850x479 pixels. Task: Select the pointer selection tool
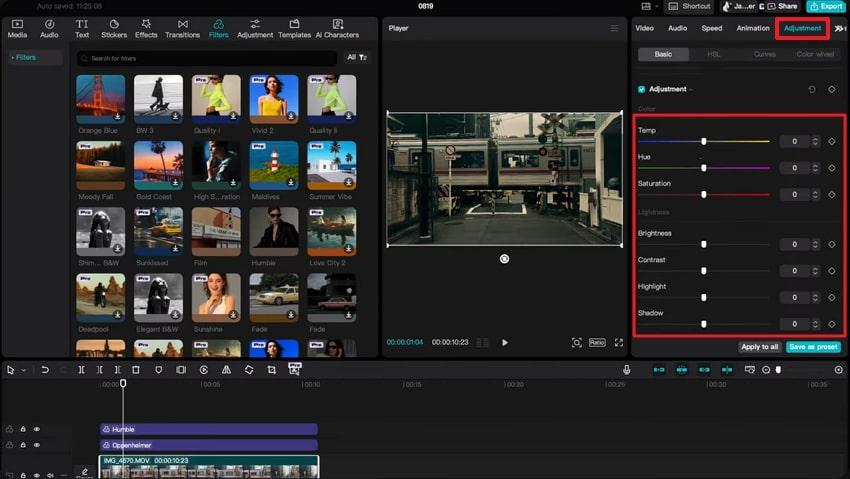[x=10, y=370]
